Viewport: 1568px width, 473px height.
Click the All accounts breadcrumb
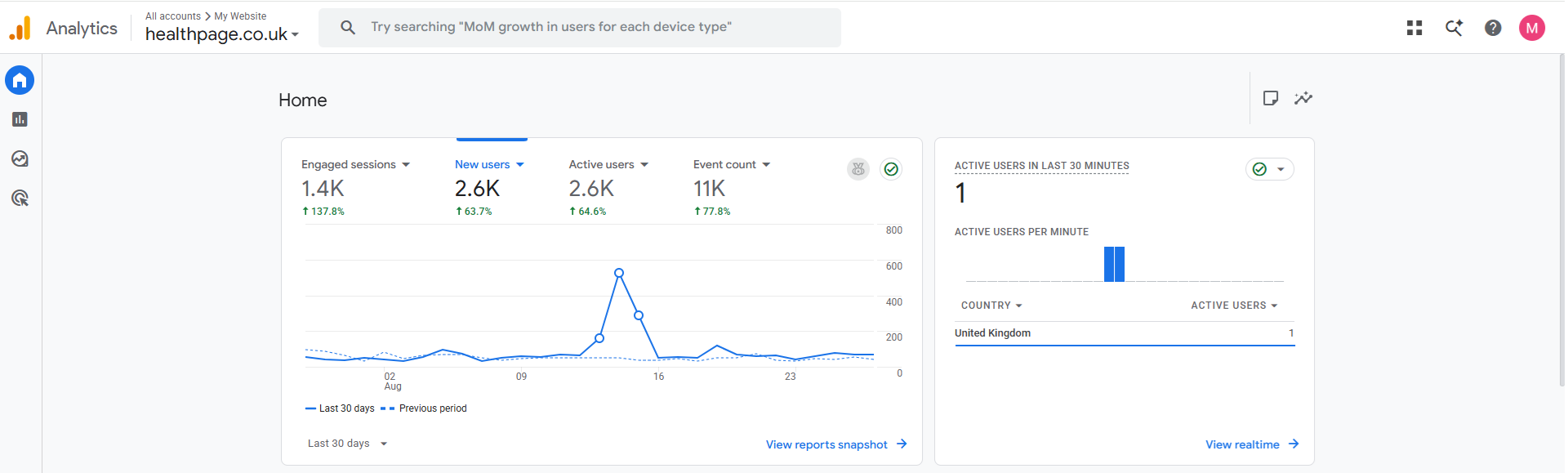pos(173,16)
